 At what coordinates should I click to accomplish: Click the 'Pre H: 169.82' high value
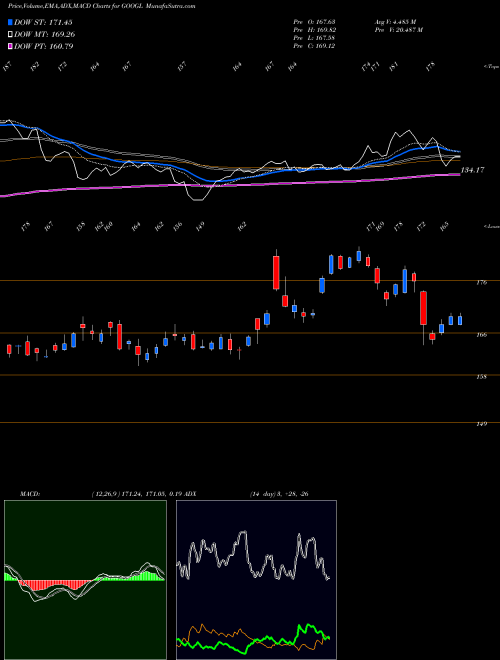click(314, 30)
